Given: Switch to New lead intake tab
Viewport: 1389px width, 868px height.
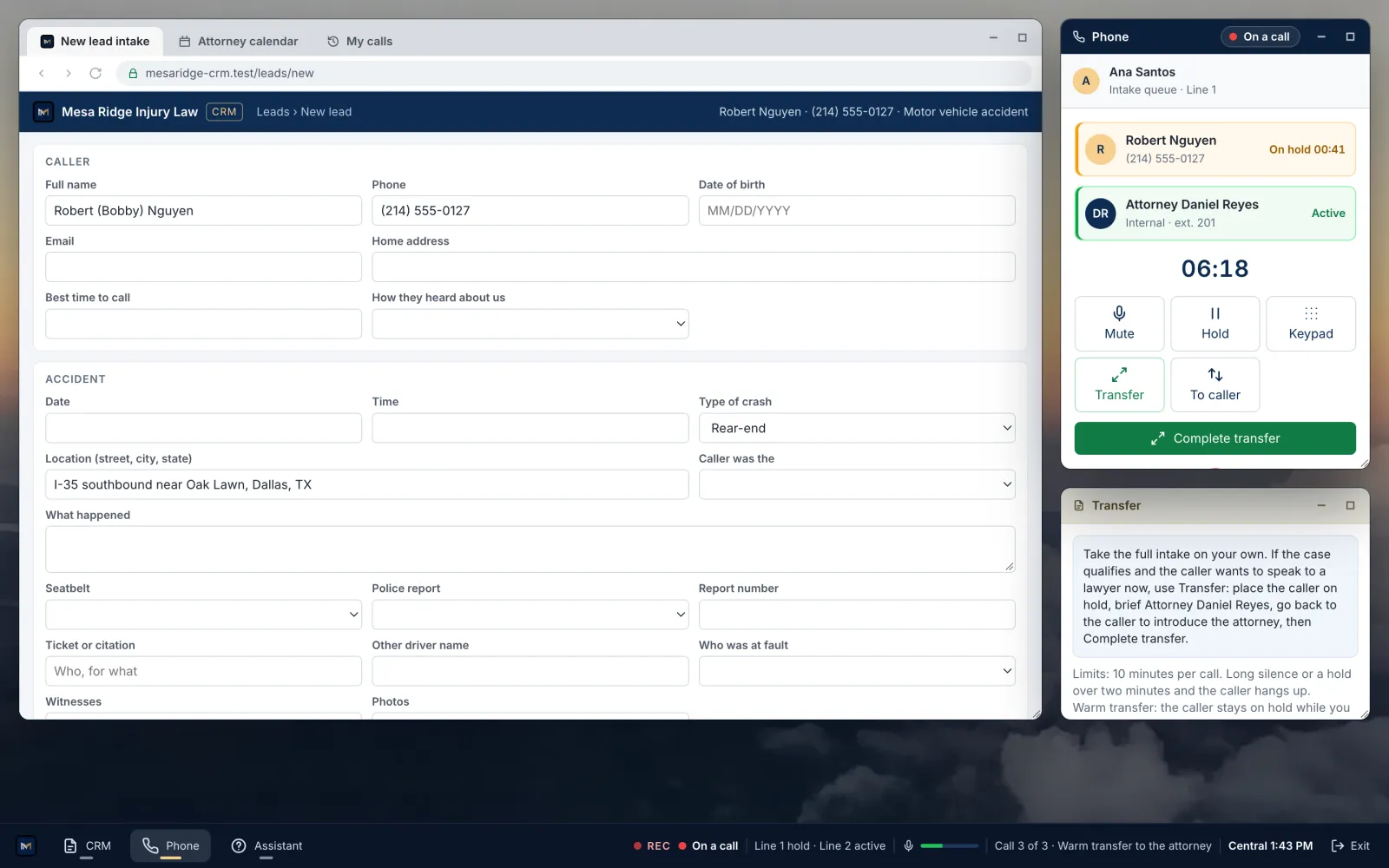Looking at the screenshot, I should 95,41.
